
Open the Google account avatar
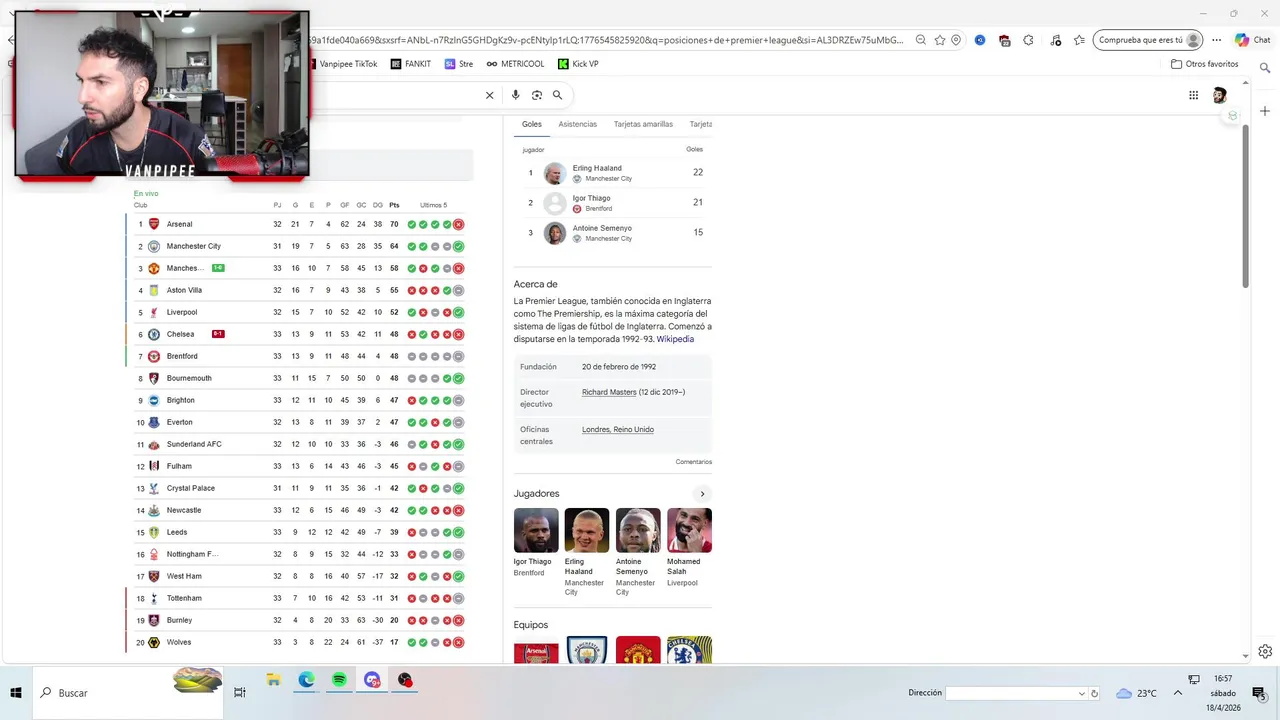coord(1219,95)
